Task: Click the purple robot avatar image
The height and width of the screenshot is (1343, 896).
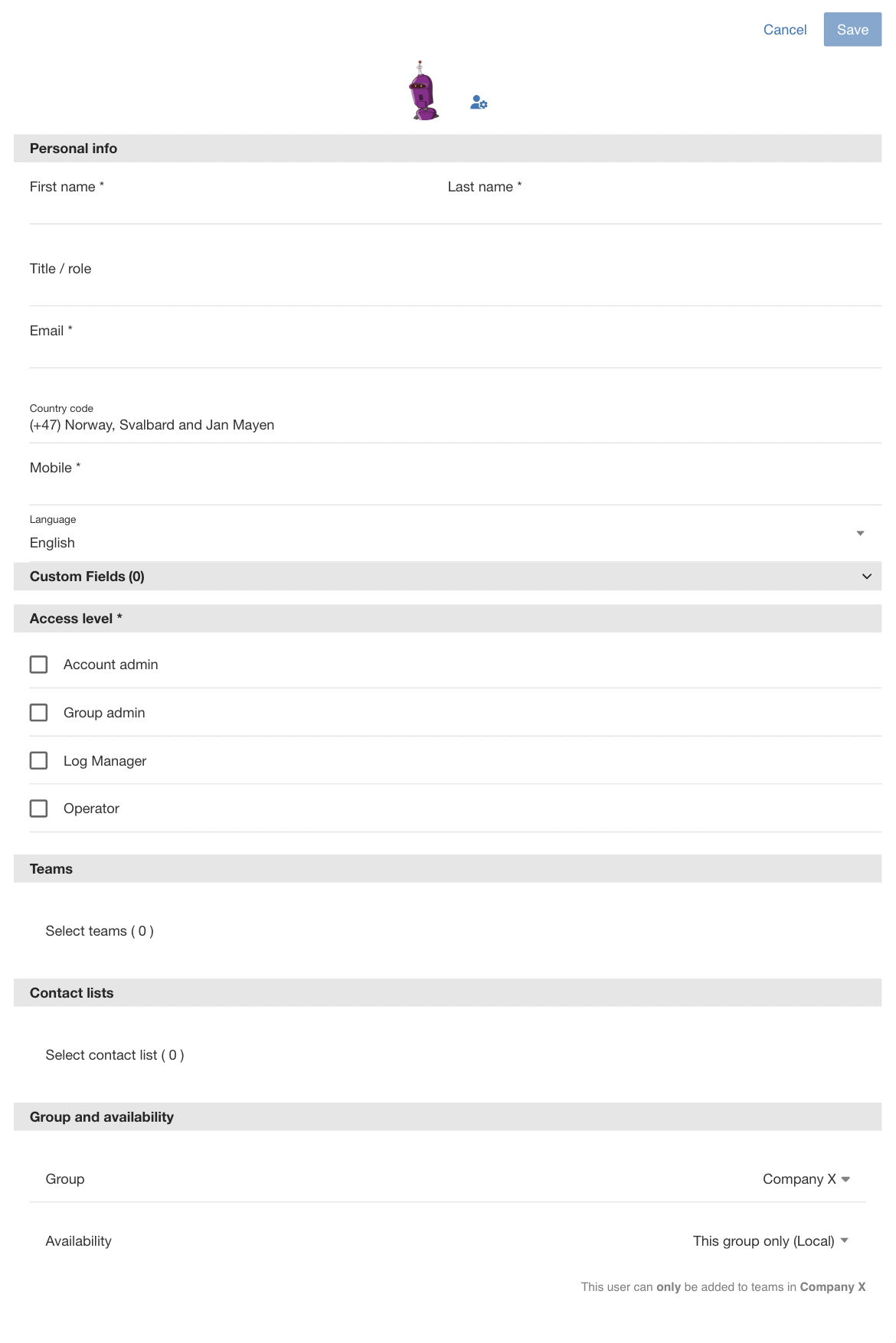Action: pos(423,90)
